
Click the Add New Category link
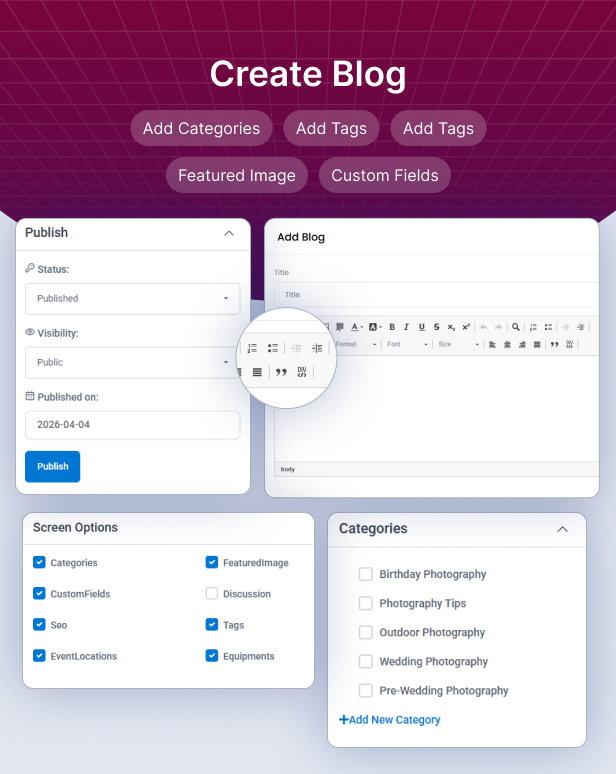click(x=390, y=719)
